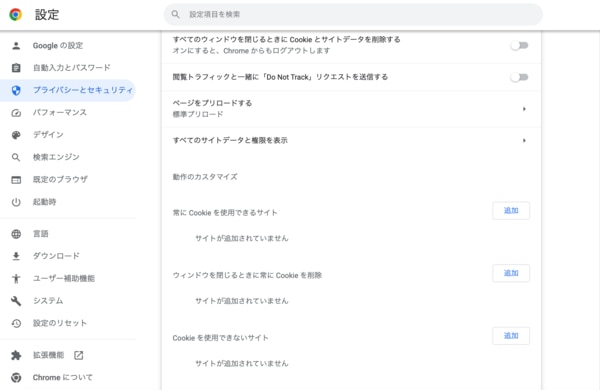
Task: Click the 動作のカスタマイズ heading
Action: pyautogui.click(x=205, y=177)
